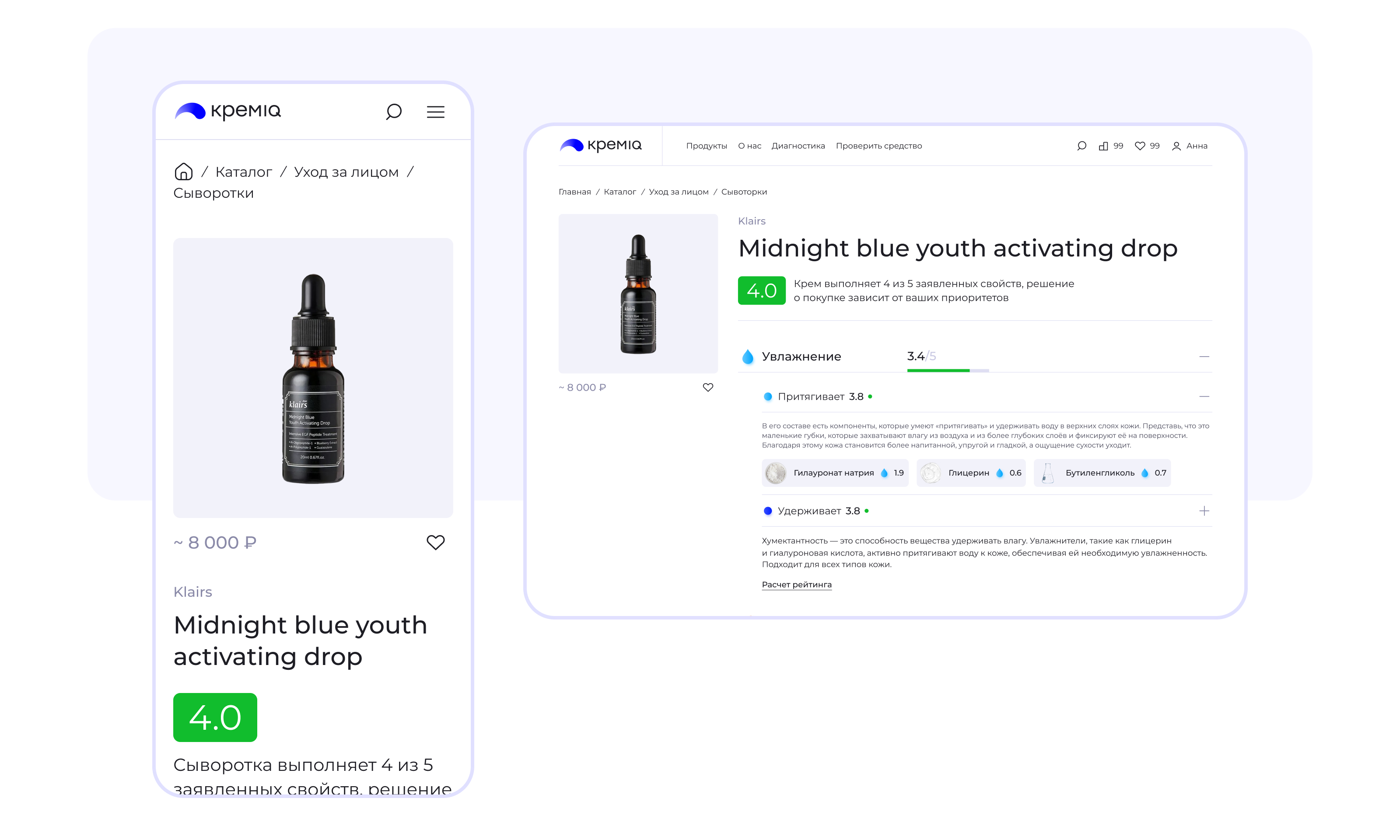Select the Klairs brand link on desktop
Screen dimensions: 1400x840
[x=752, y=221]
